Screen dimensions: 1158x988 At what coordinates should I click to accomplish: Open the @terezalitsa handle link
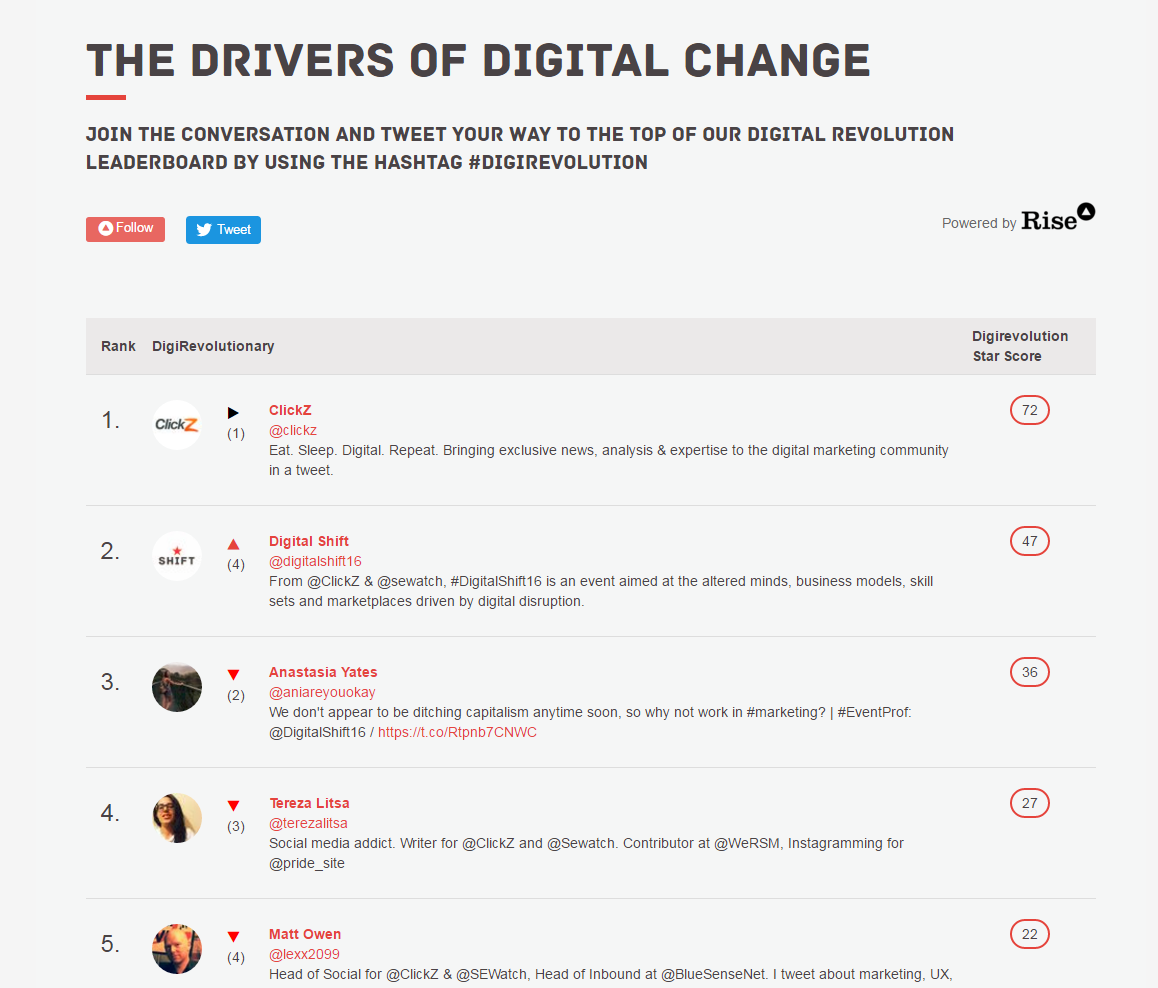[308, 823]
